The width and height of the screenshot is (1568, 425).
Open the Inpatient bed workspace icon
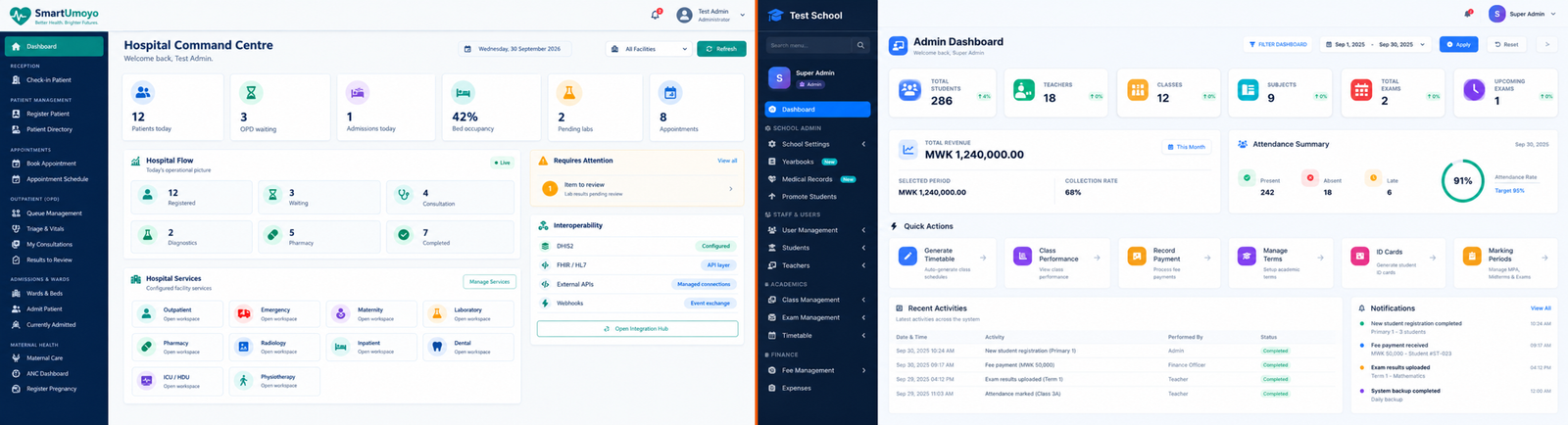pos(340,347)
